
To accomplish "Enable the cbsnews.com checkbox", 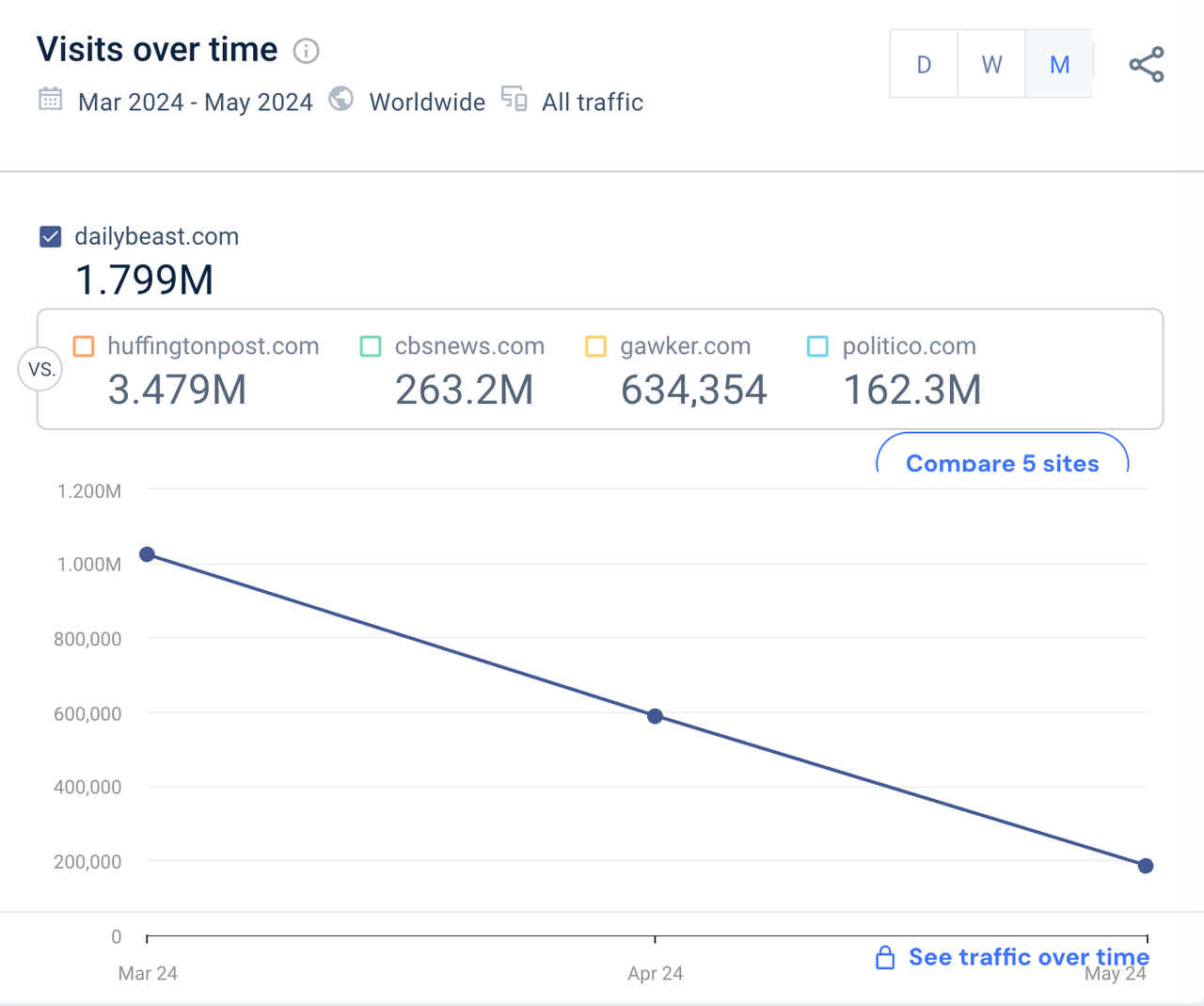I will tap(371, 346).
